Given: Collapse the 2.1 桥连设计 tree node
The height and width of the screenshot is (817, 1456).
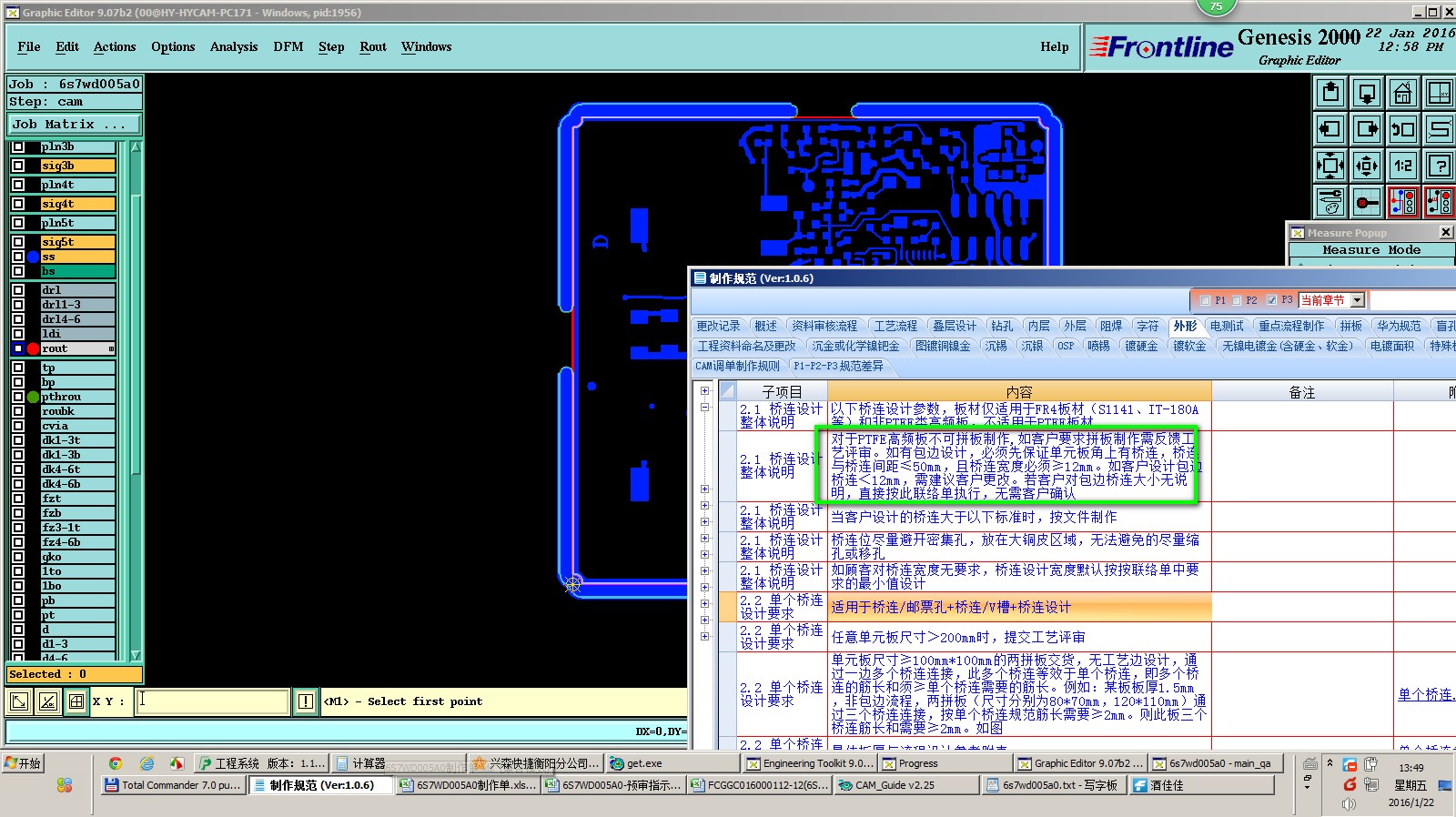Looking at the screenshot, I should pyautogui.click(x=704, y=408).
